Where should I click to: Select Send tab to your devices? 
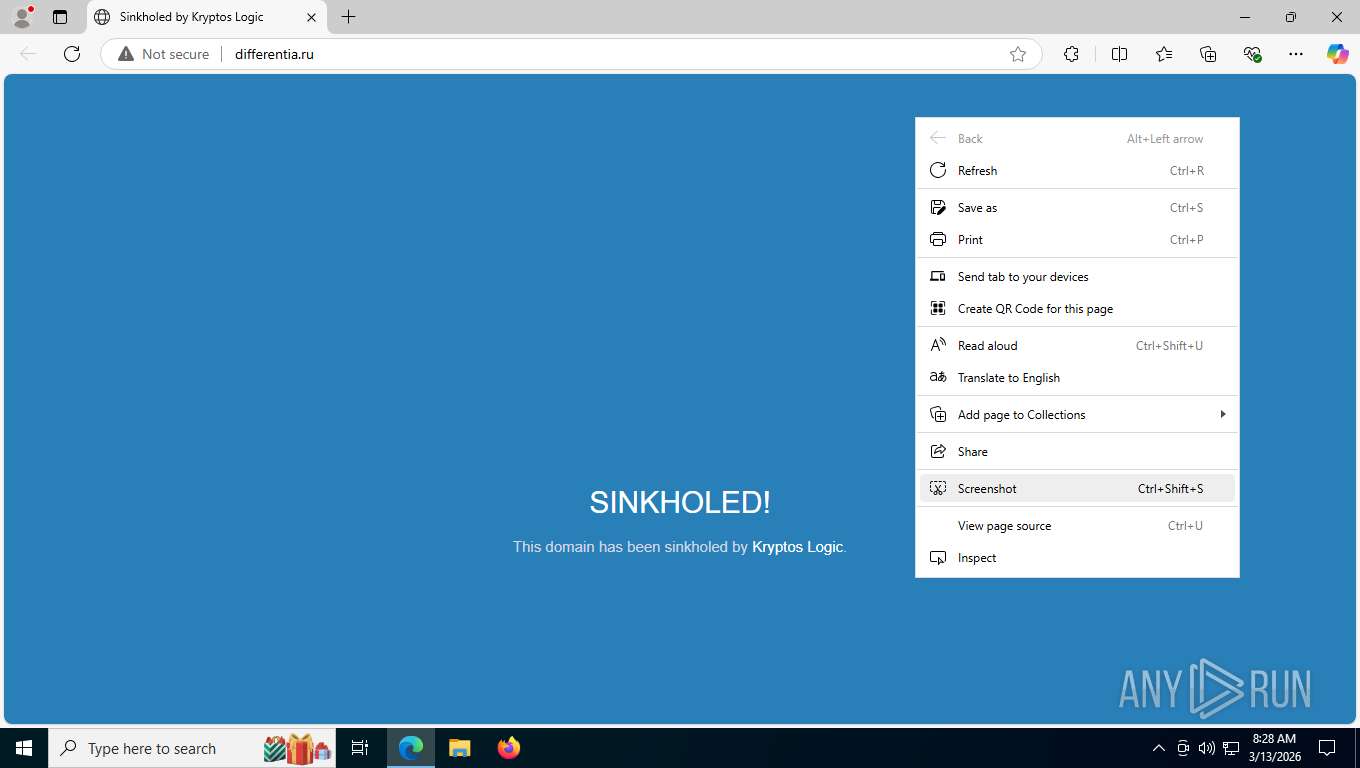click(1077, 277)
